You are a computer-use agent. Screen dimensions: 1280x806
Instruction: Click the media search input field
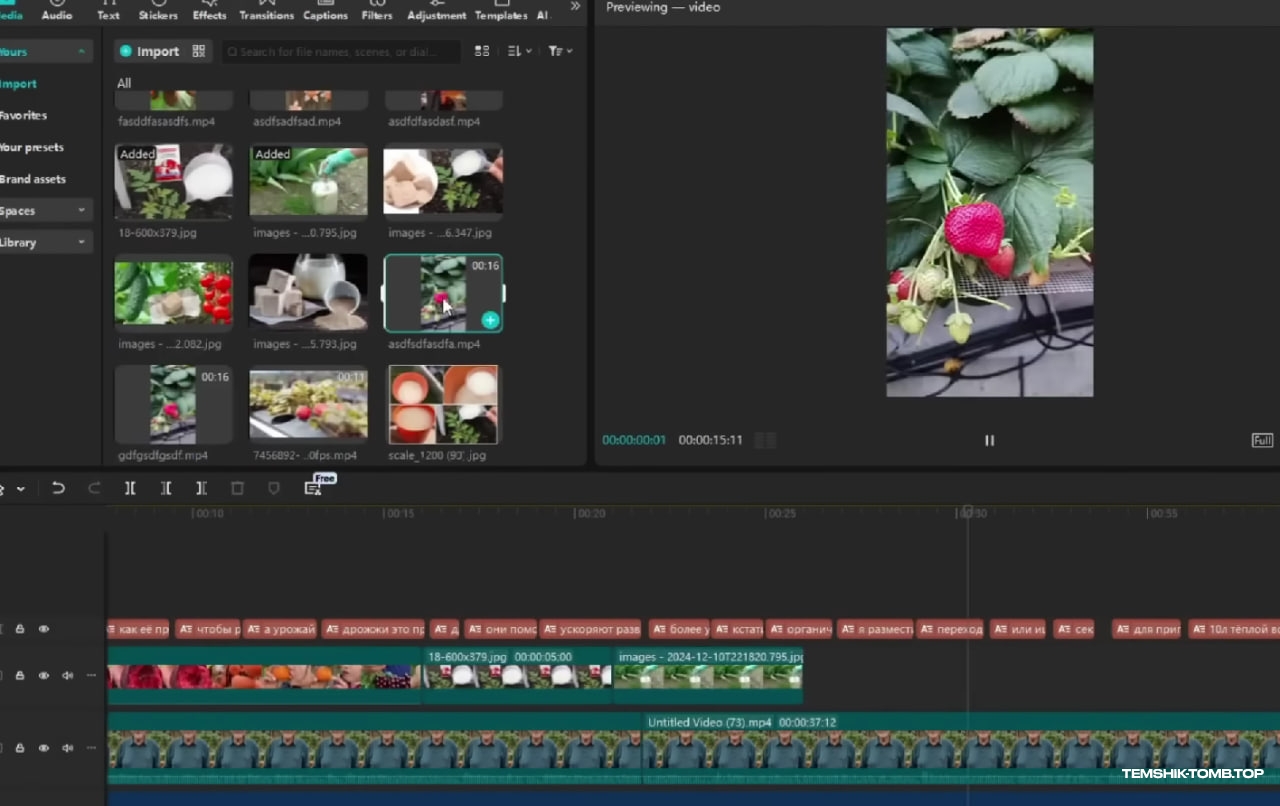click(x=340, y=51)
